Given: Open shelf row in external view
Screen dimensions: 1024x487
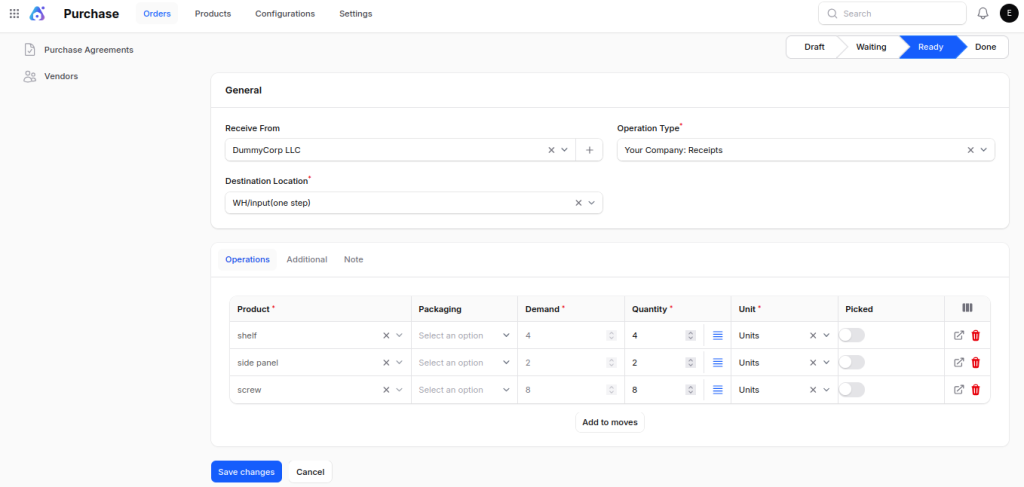Looking at the screenshot, I should point(959,336).
